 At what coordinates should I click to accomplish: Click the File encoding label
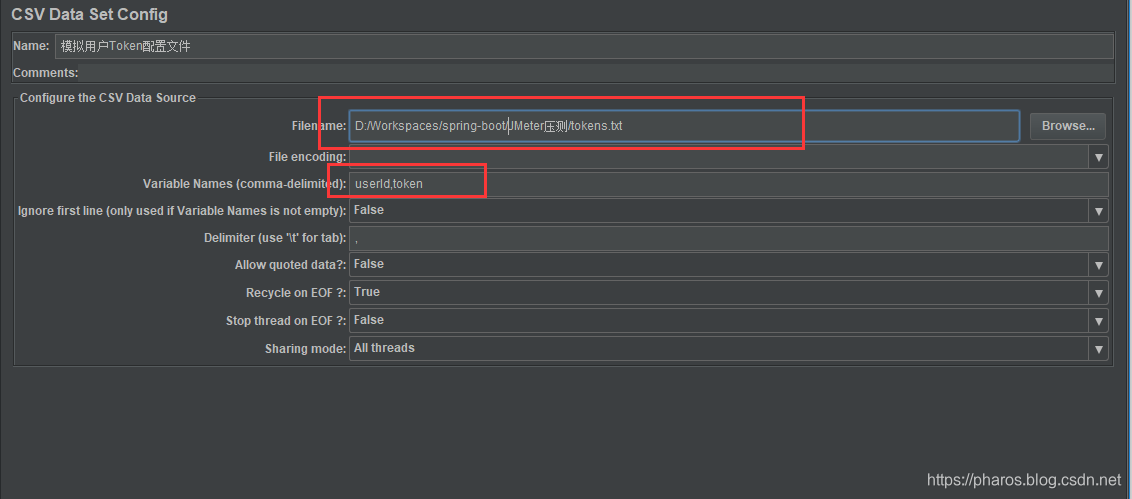tap(308, 156)
